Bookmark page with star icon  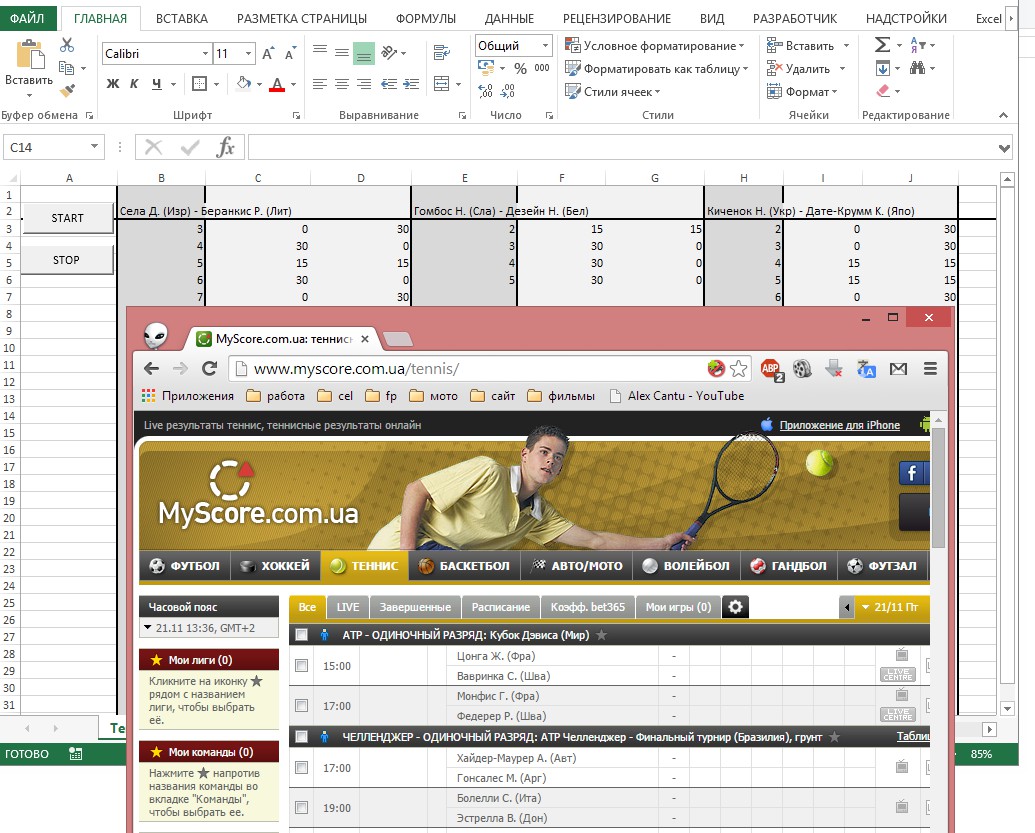pos(739,368)
